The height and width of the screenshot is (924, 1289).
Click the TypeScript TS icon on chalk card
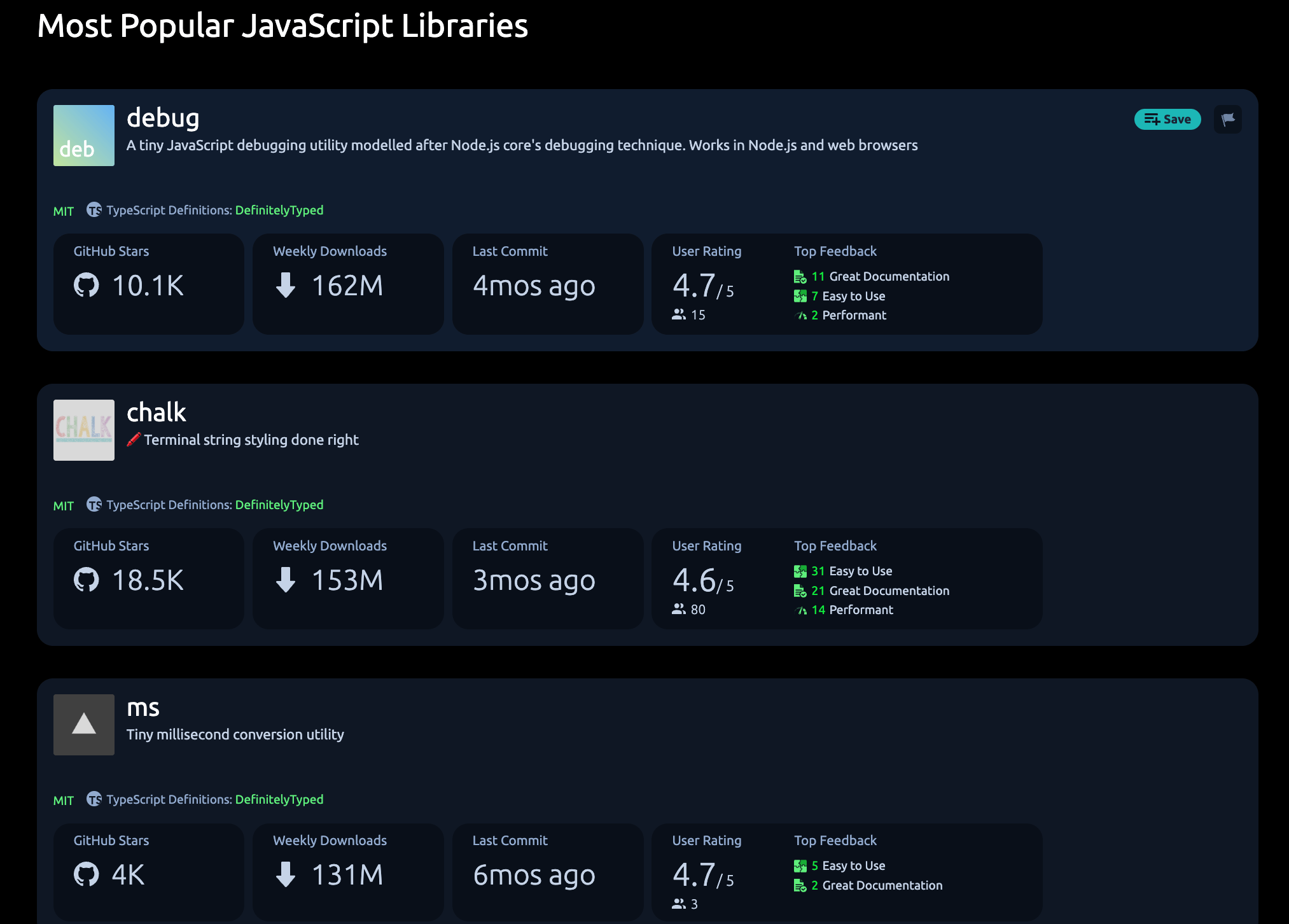pos(94,505)
